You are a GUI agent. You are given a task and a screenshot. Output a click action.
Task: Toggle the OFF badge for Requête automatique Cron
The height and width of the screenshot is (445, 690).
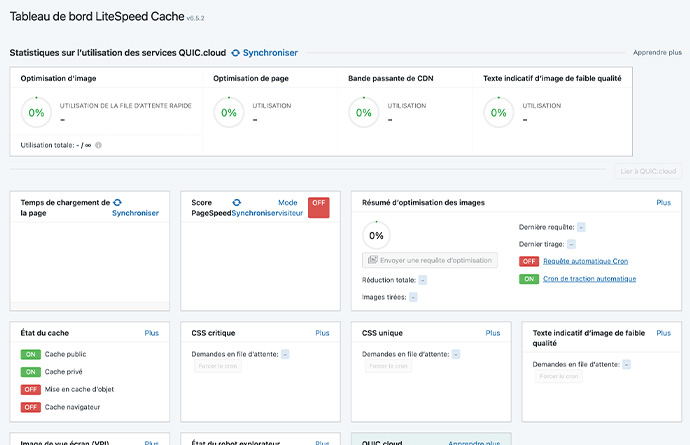[x=529, y=261]
